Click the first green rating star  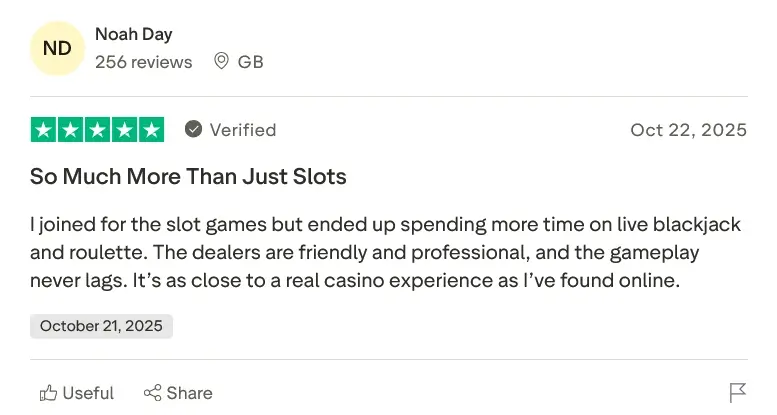click(x=43, y=130)
